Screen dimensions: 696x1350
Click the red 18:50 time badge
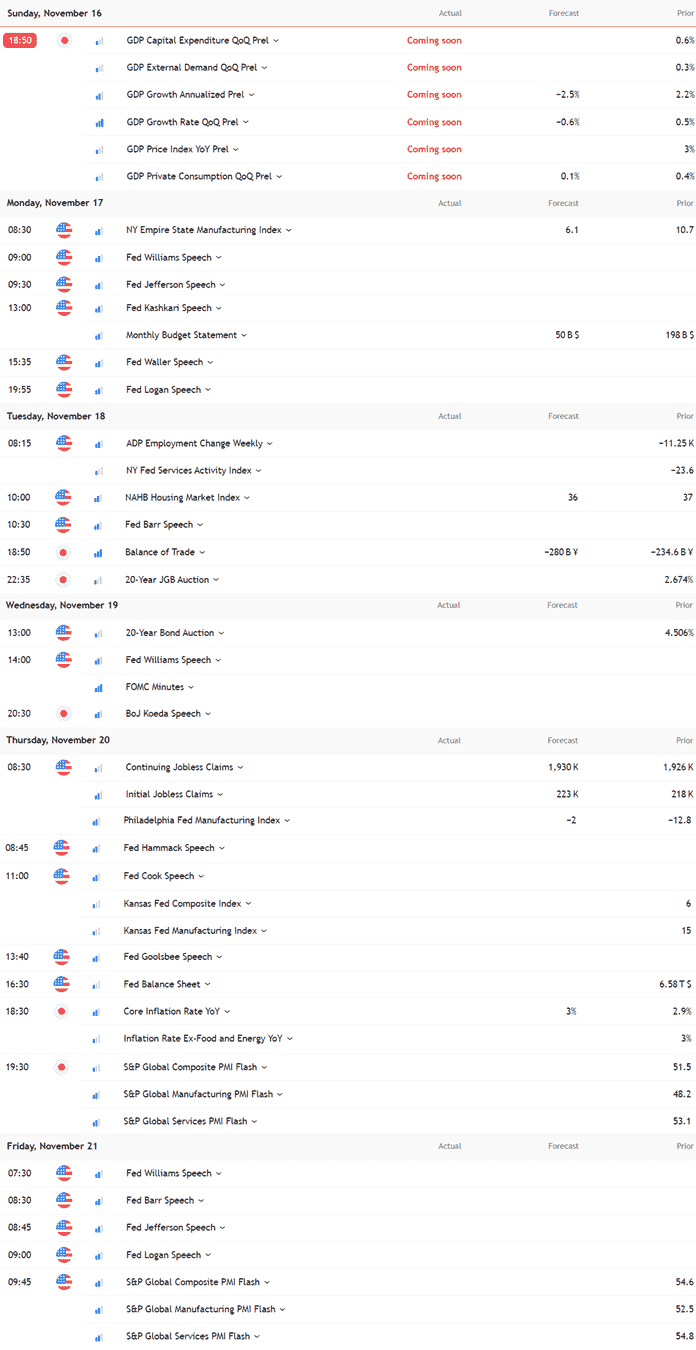(x=19, y=40)
